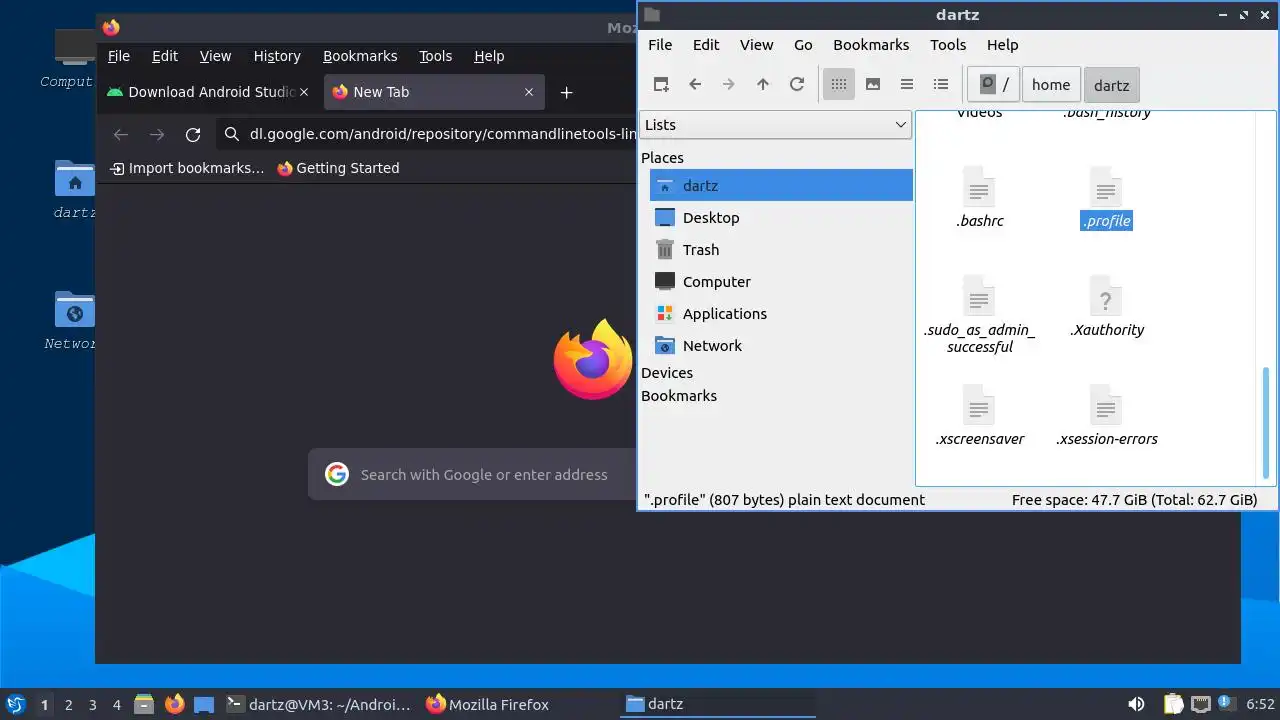Screen dimensions: 1280x720
Task: Open Firefox File menu
Action: (119, 56)
